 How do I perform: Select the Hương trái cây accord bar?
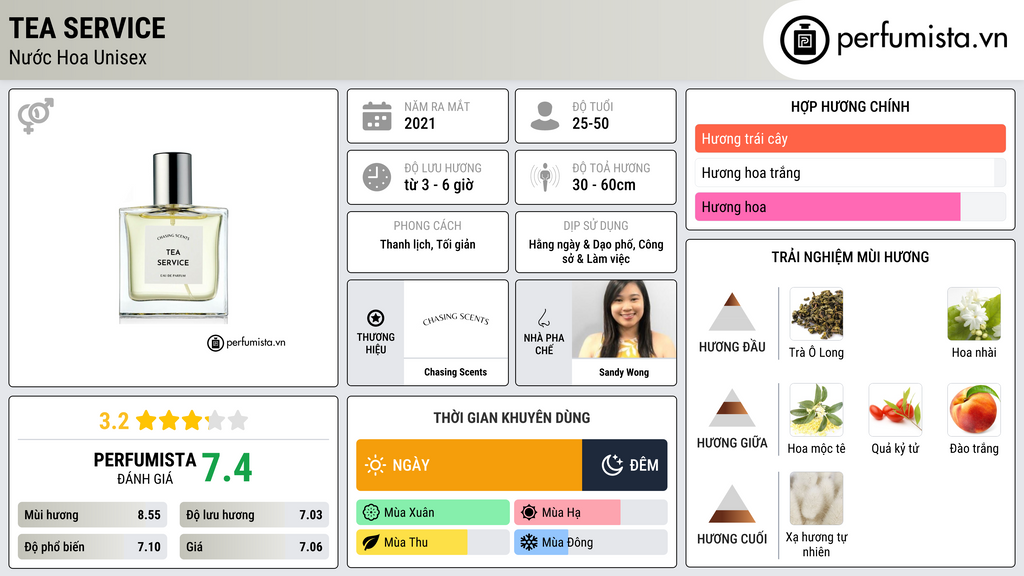click(850, 138)
